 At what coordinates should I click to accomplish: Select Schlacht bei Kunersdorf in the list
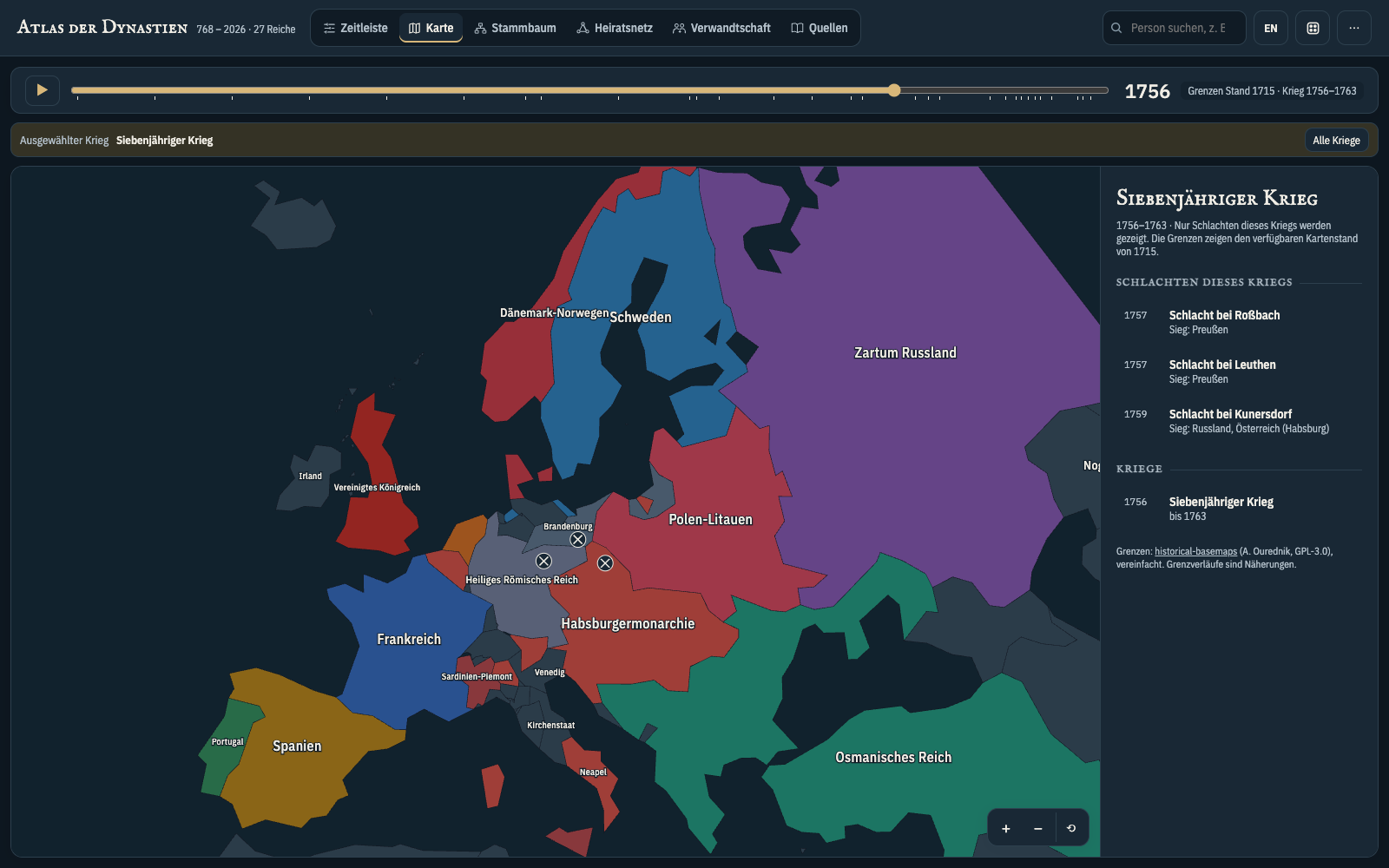coord(1239,420)
